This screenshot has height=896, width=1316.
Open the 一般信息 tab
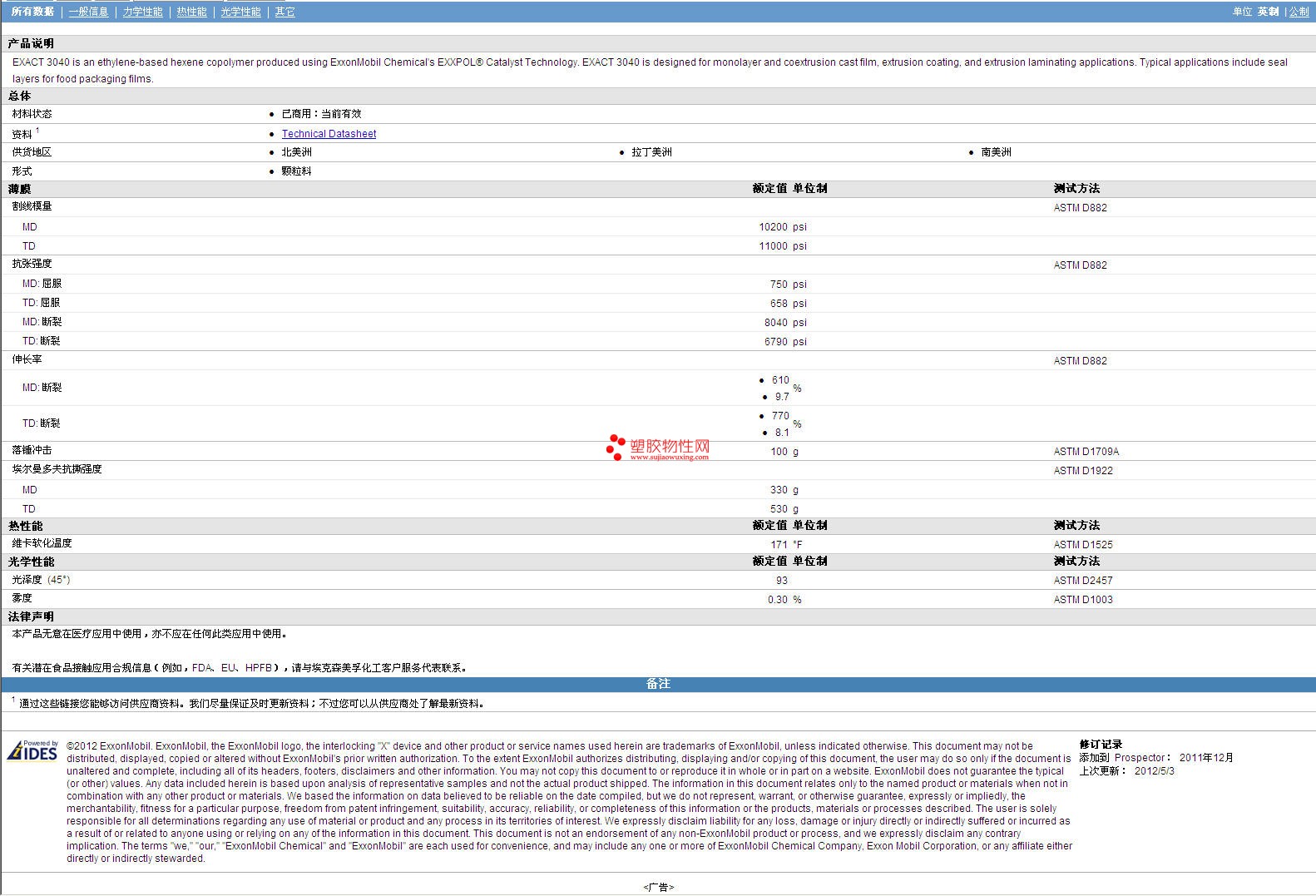tap(88, 12)
